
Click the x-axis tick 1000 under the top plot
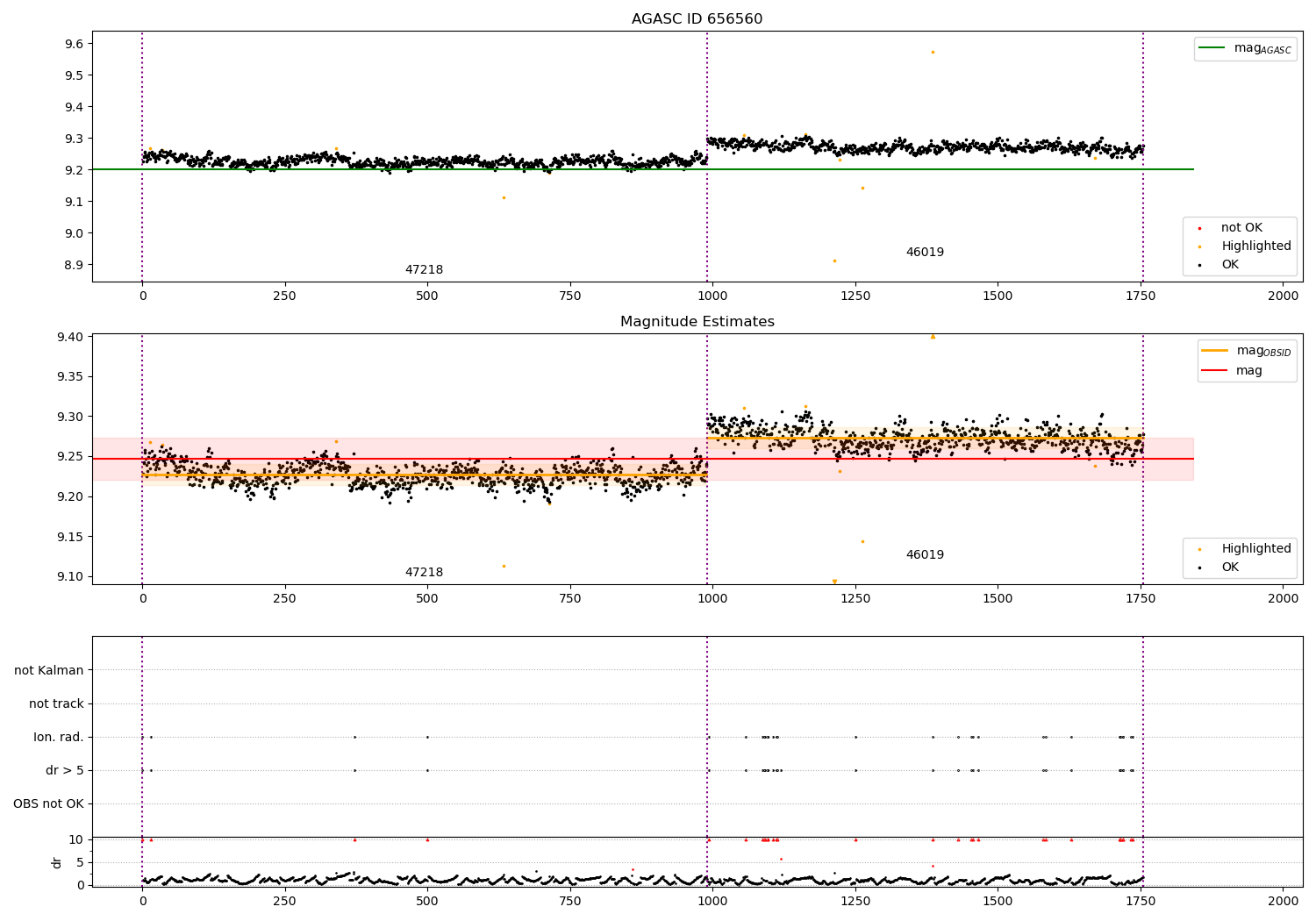(712, 296)
